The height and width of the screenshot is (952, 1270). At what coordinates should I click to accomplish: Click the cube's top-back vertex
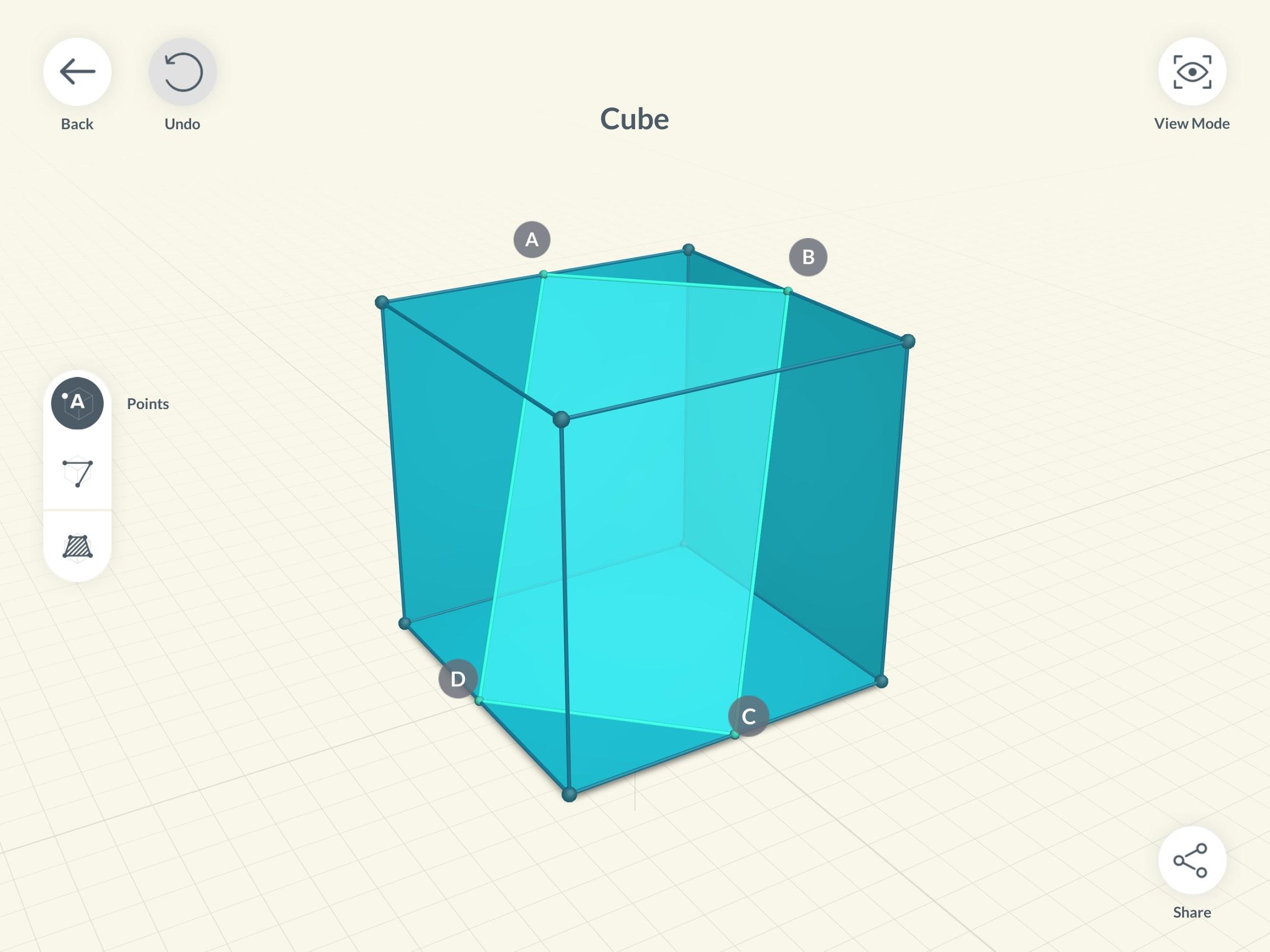(x=688, y=250)
